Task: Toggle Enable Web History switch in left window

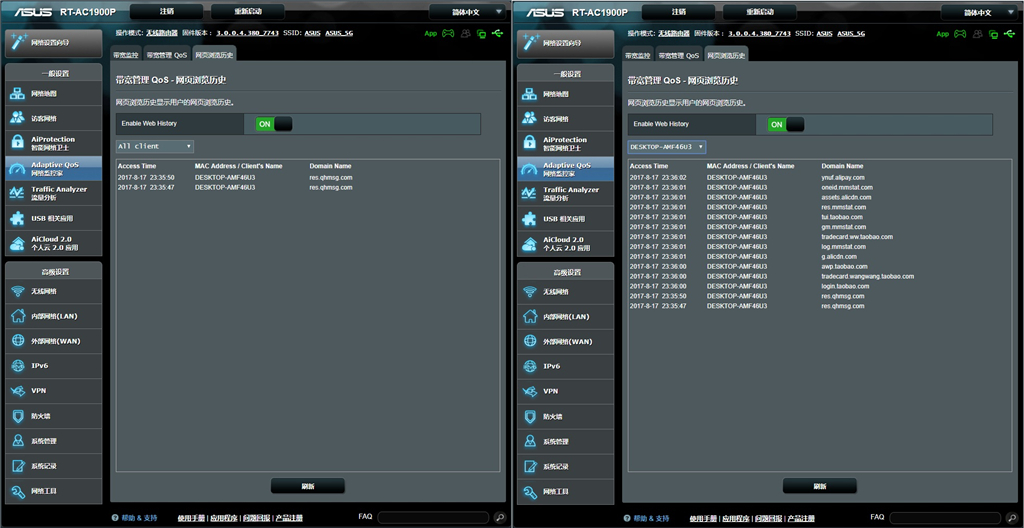Action: (x=274, y=124)
